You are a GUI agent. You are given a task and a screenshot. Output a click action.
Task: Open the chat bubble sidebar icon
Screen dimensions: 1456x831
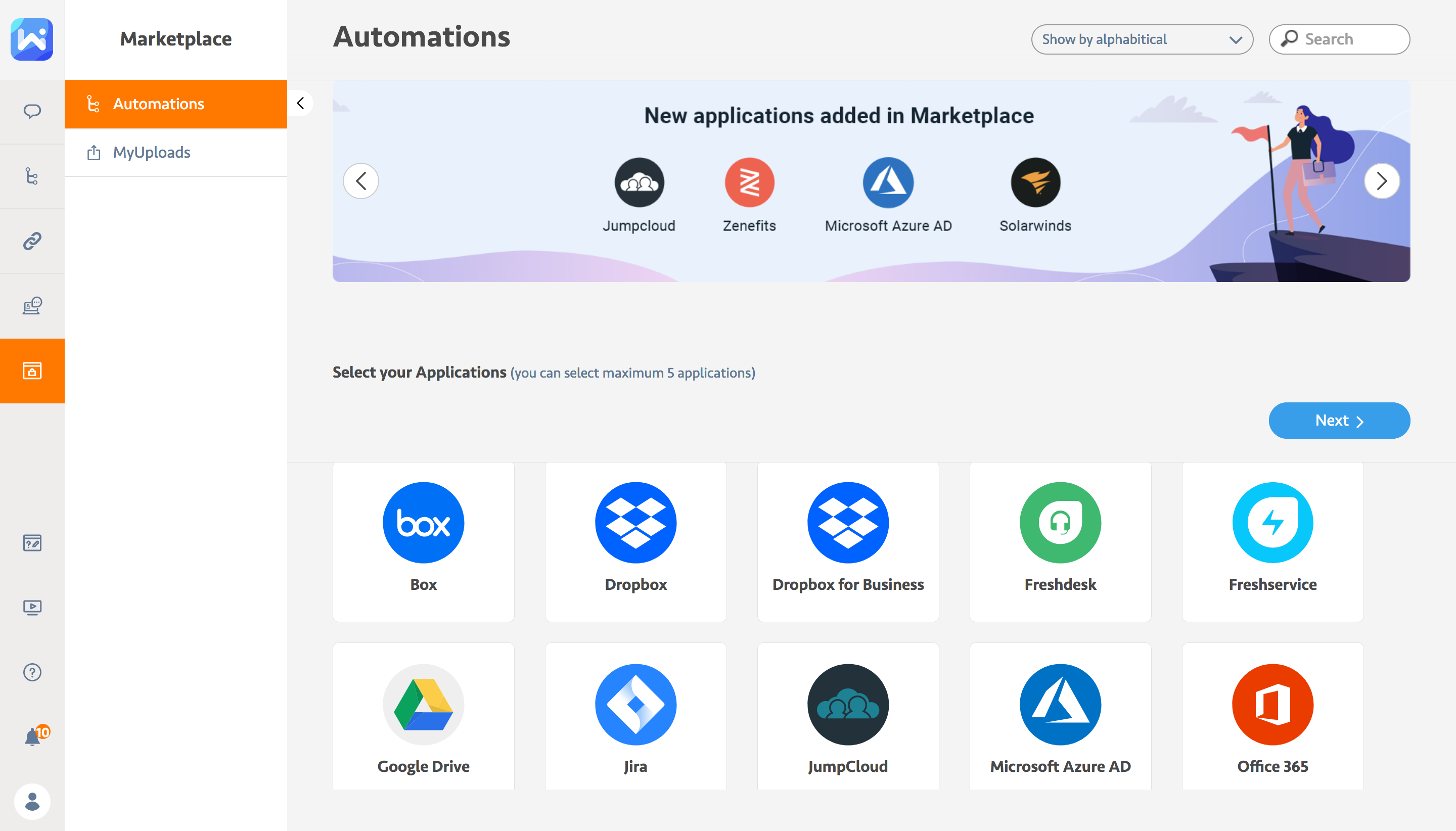point(32,111)
